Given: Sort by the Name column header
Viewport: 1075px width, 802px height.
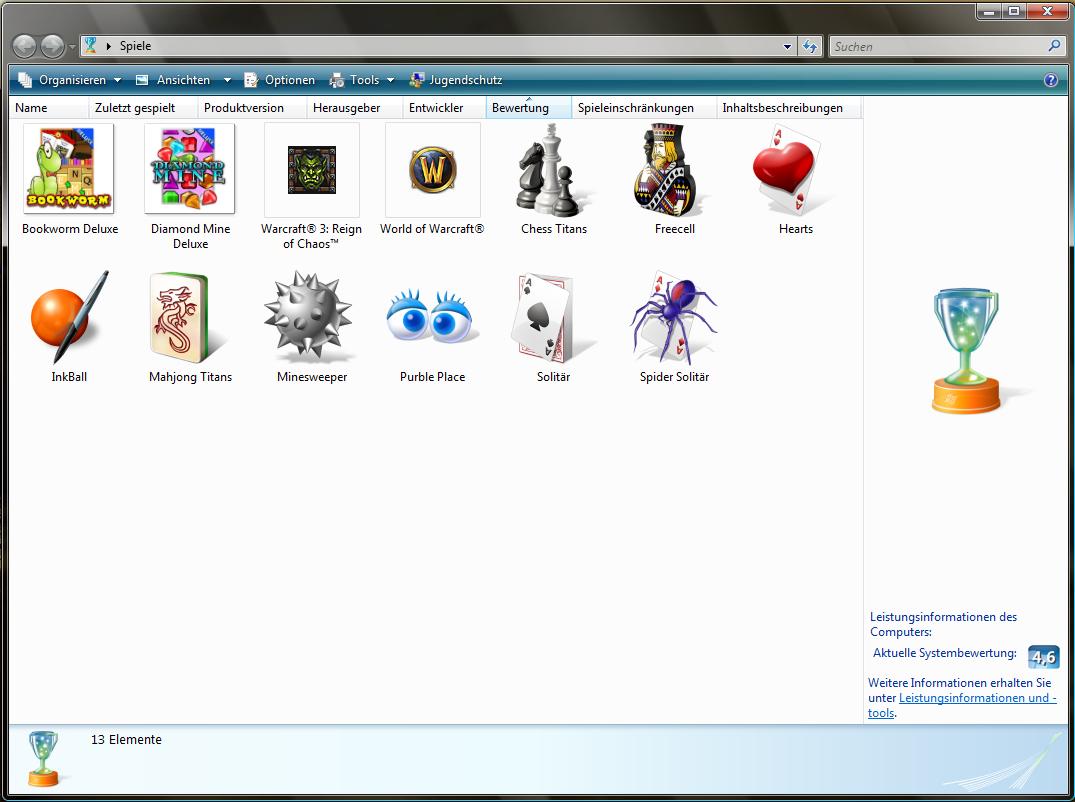Looking at the screenshot, I should [49, 108].
